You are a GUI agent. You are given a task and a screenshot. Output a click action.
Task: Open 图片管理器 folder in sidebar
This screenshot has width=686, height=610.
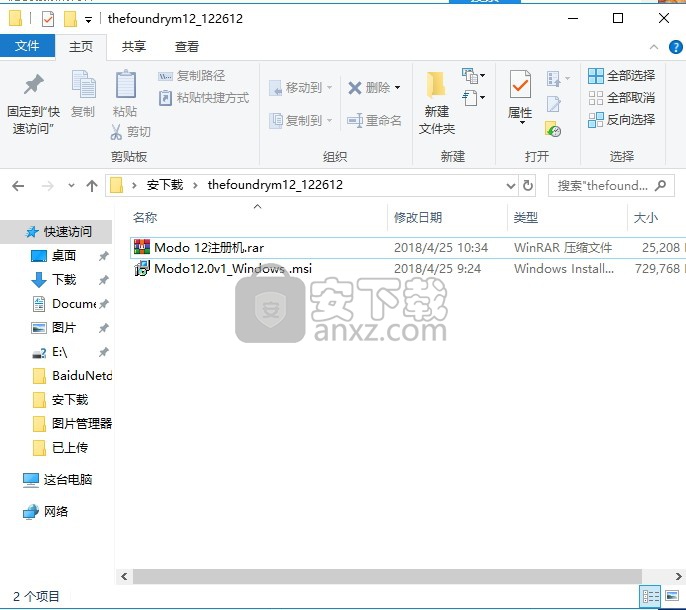tap(72, 424)
